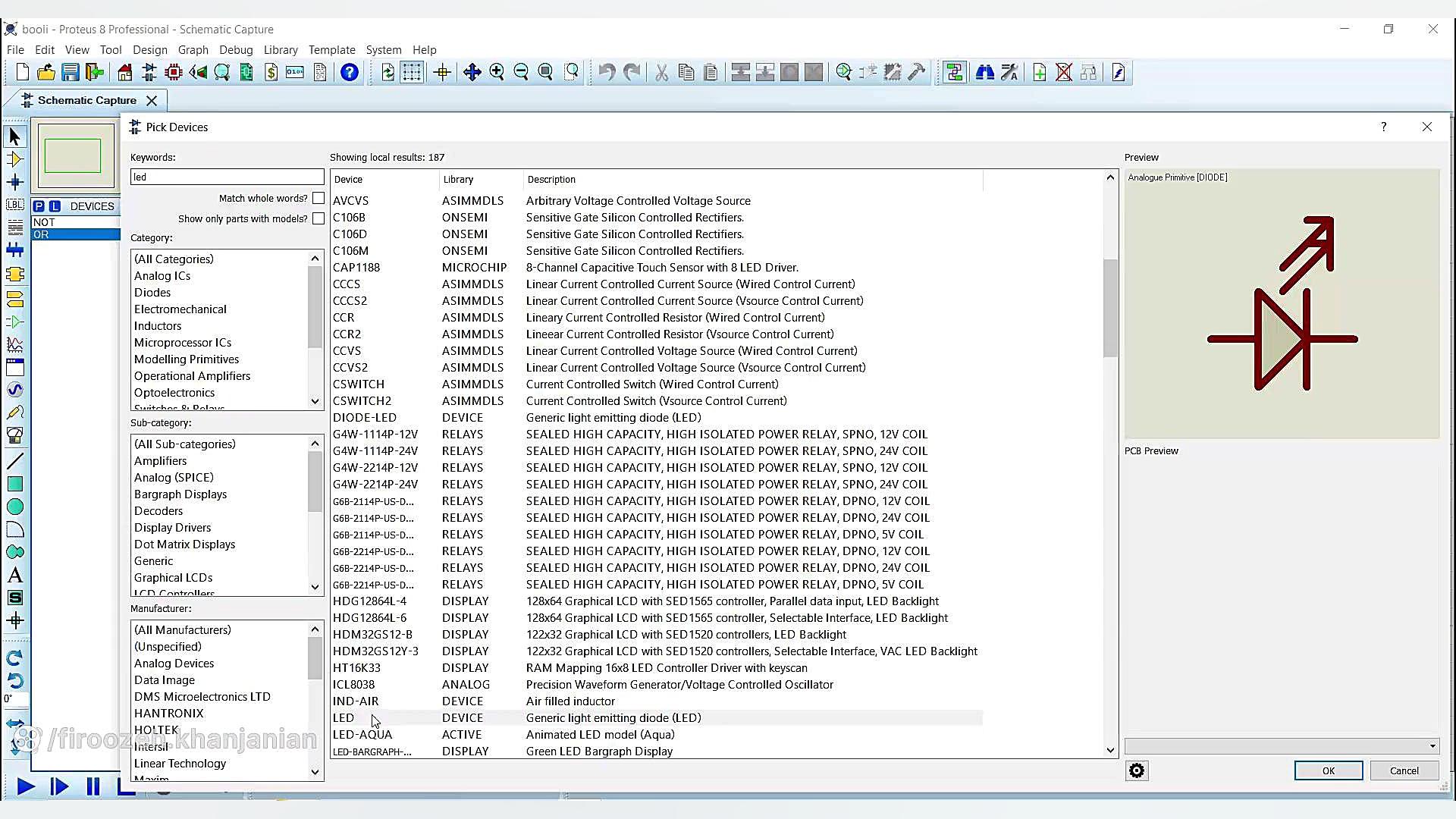Click the New Project toolbar icon
Screen dimensions: 1456x819
coord(22,72)
